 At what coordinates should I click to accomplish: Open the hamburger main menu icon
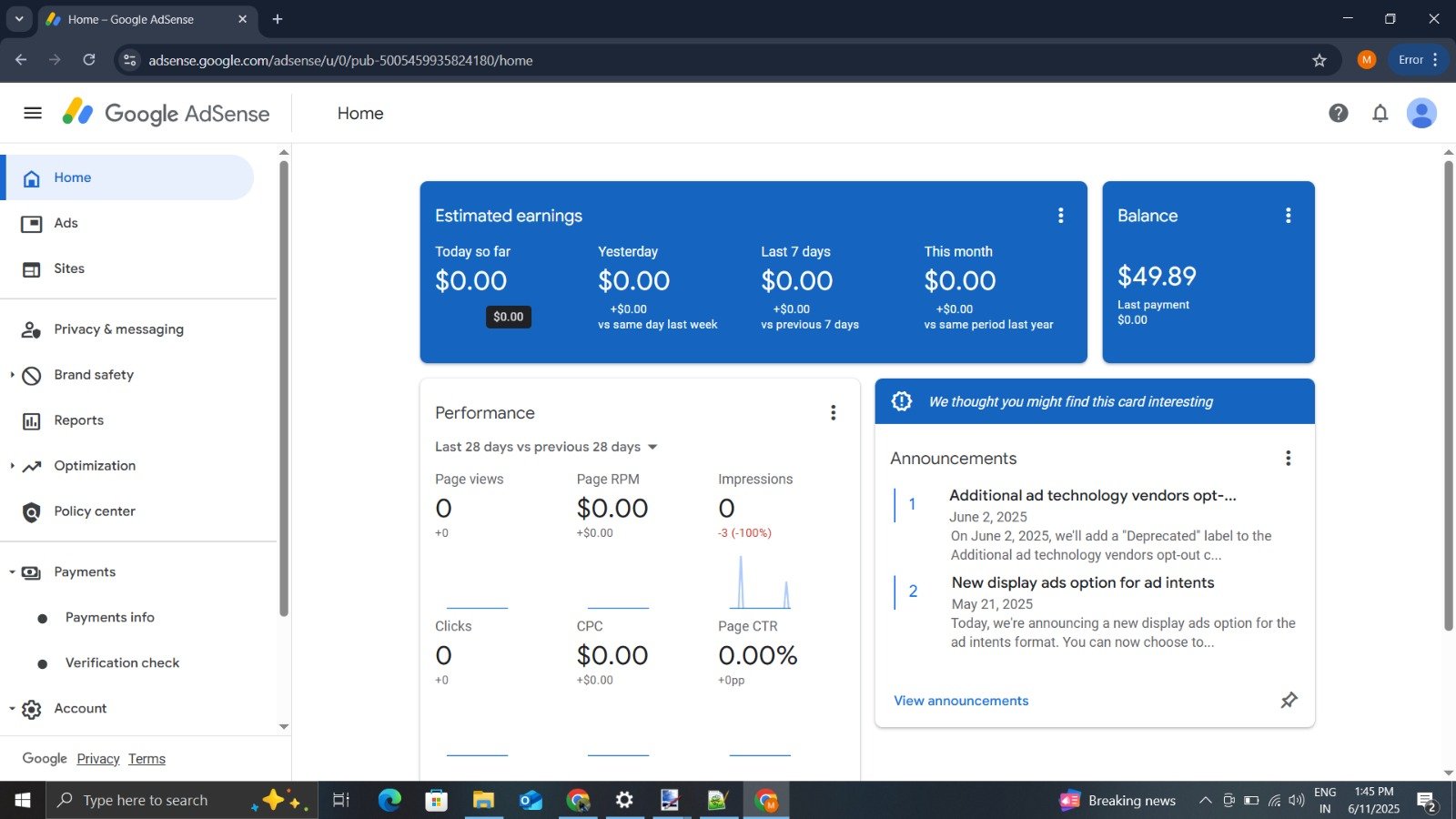pyautogui.click(x=33, y=113)
